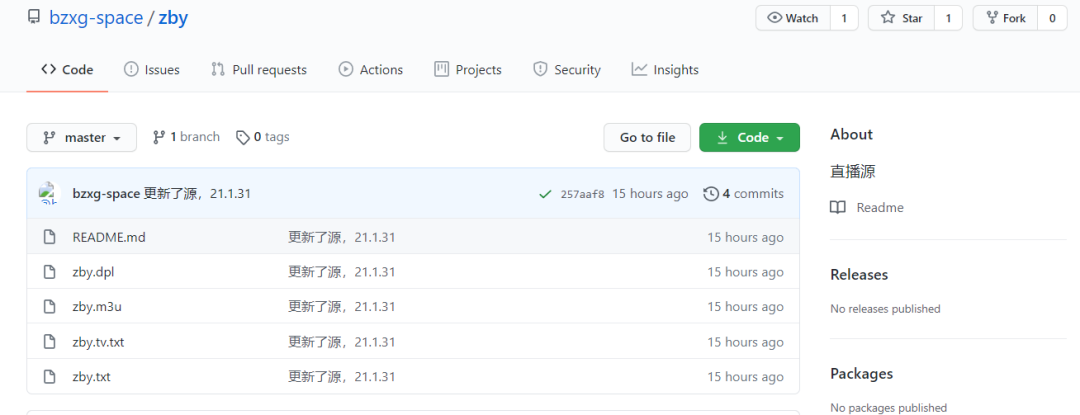Image resolution: width=1080 pixels, height=415 pixels.
Task: Open the Pull requests tab
Action: (x=259, y=70)
